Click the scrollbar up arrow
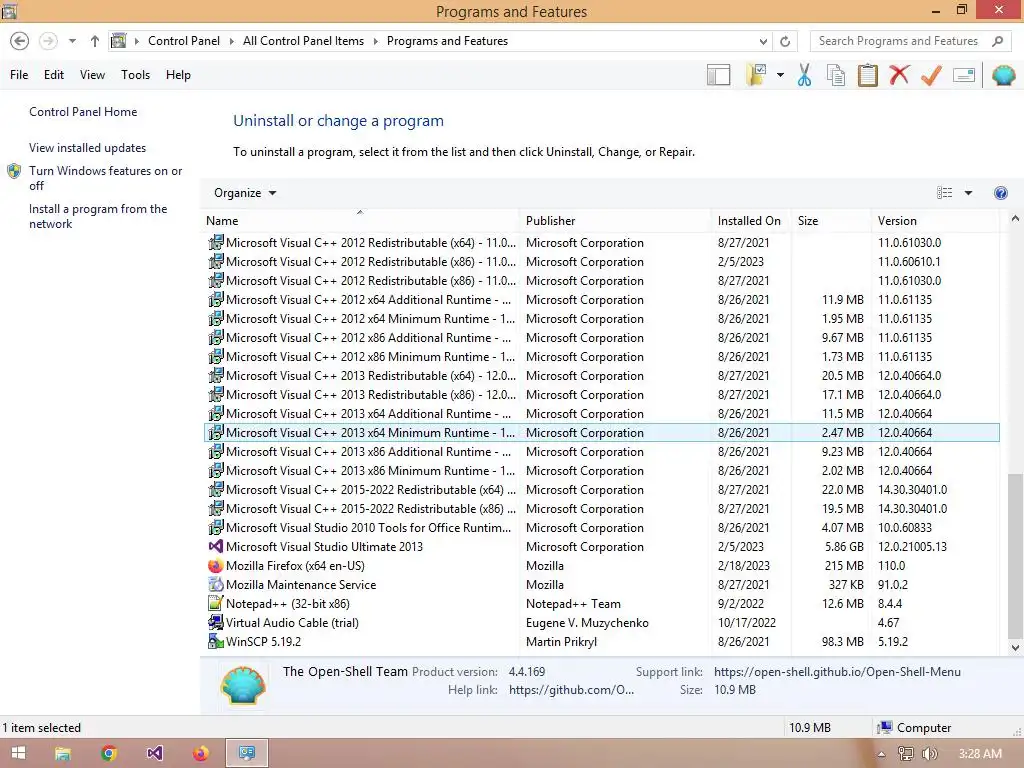 coord(1015,219)
